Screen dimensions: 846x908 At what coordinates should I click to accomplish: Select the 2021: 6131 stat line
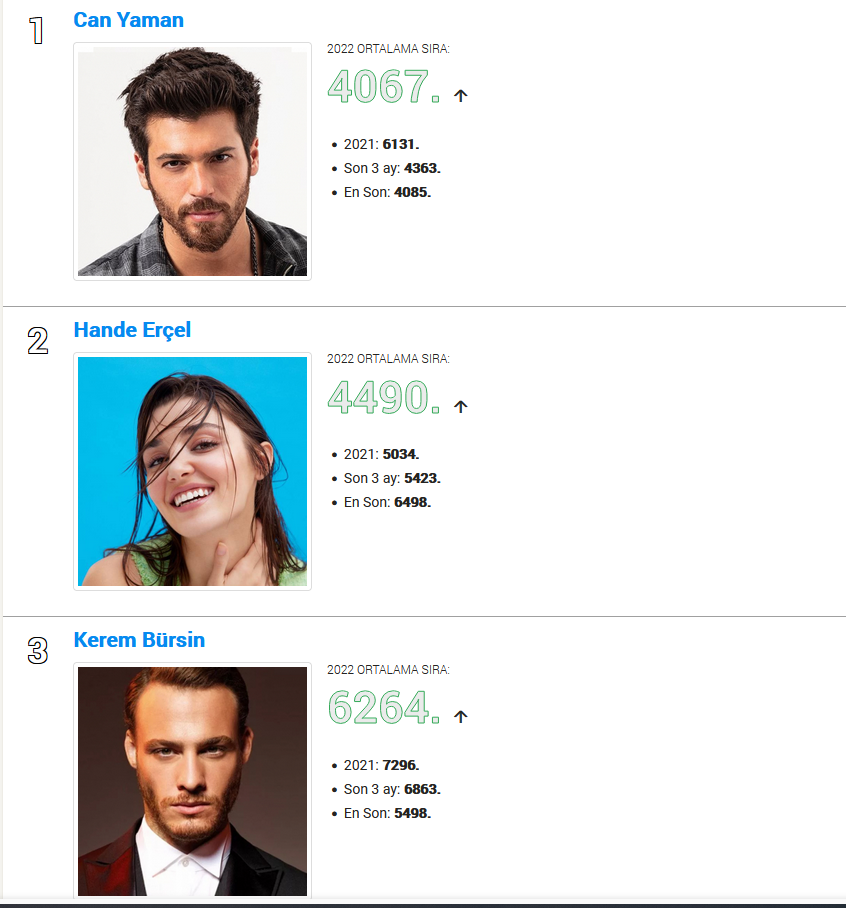pos(381,144)
